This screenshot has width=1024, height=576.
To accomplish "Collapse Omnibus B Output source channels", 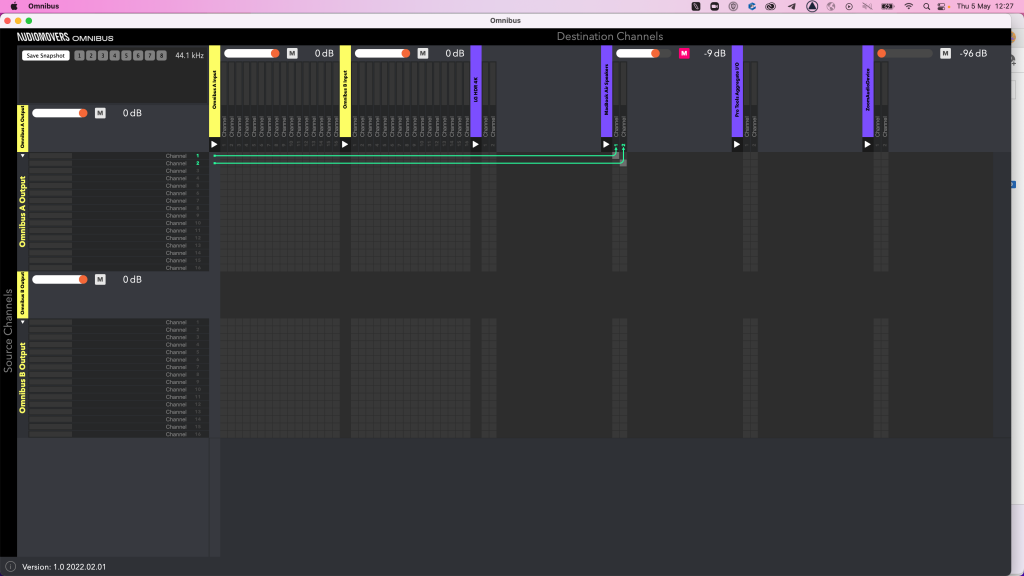I will 23,322.
